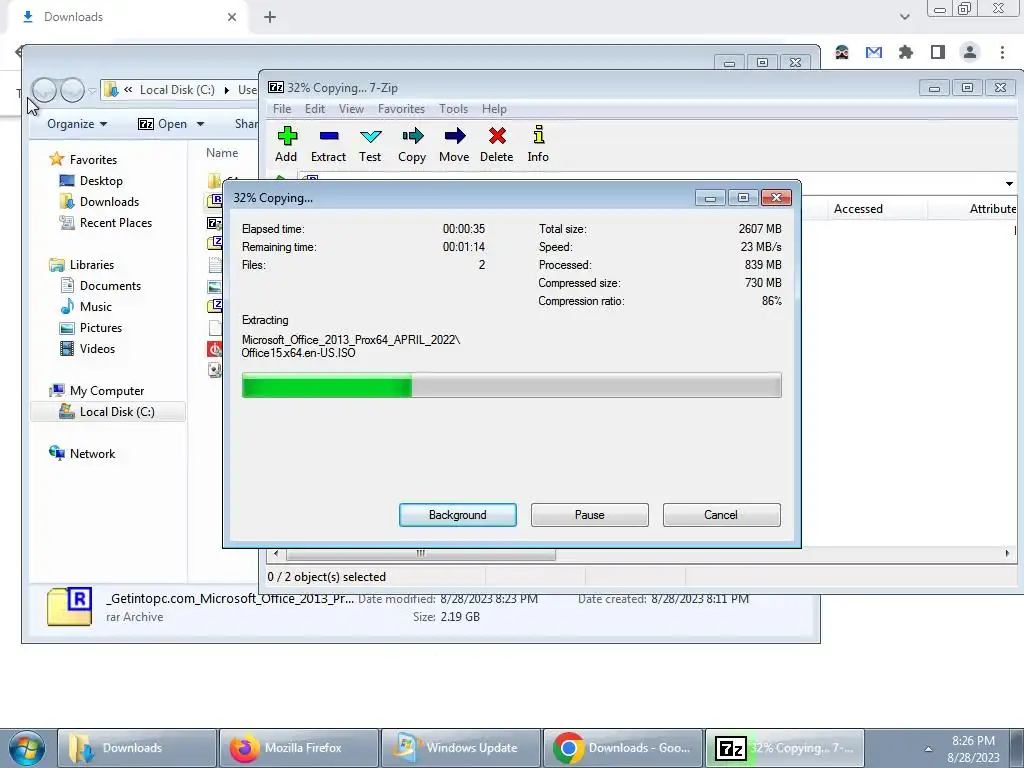1024x768 pixels.
Task: Click the horizontal scrollbar thumb in 7-Zip
Action: [x=421, y=554]
